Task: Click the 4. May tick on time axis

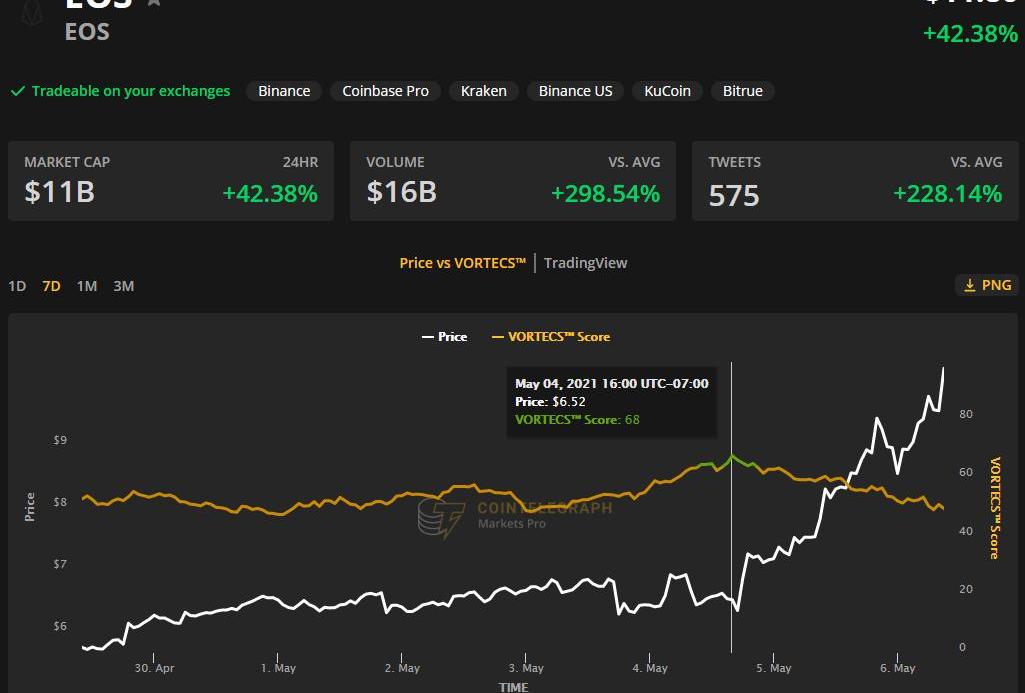Action: [x=650, y=668]
